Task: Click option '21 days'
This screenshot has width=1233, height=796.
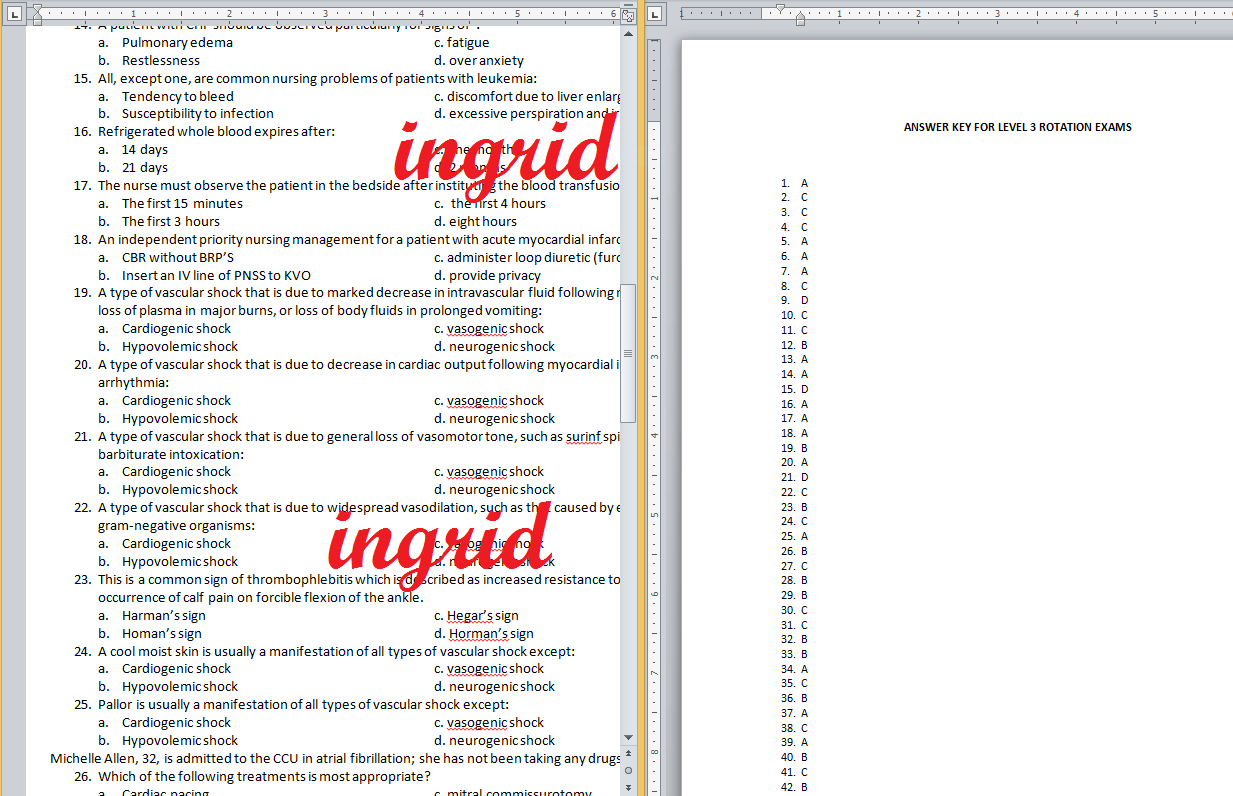Action: point(145,167)
